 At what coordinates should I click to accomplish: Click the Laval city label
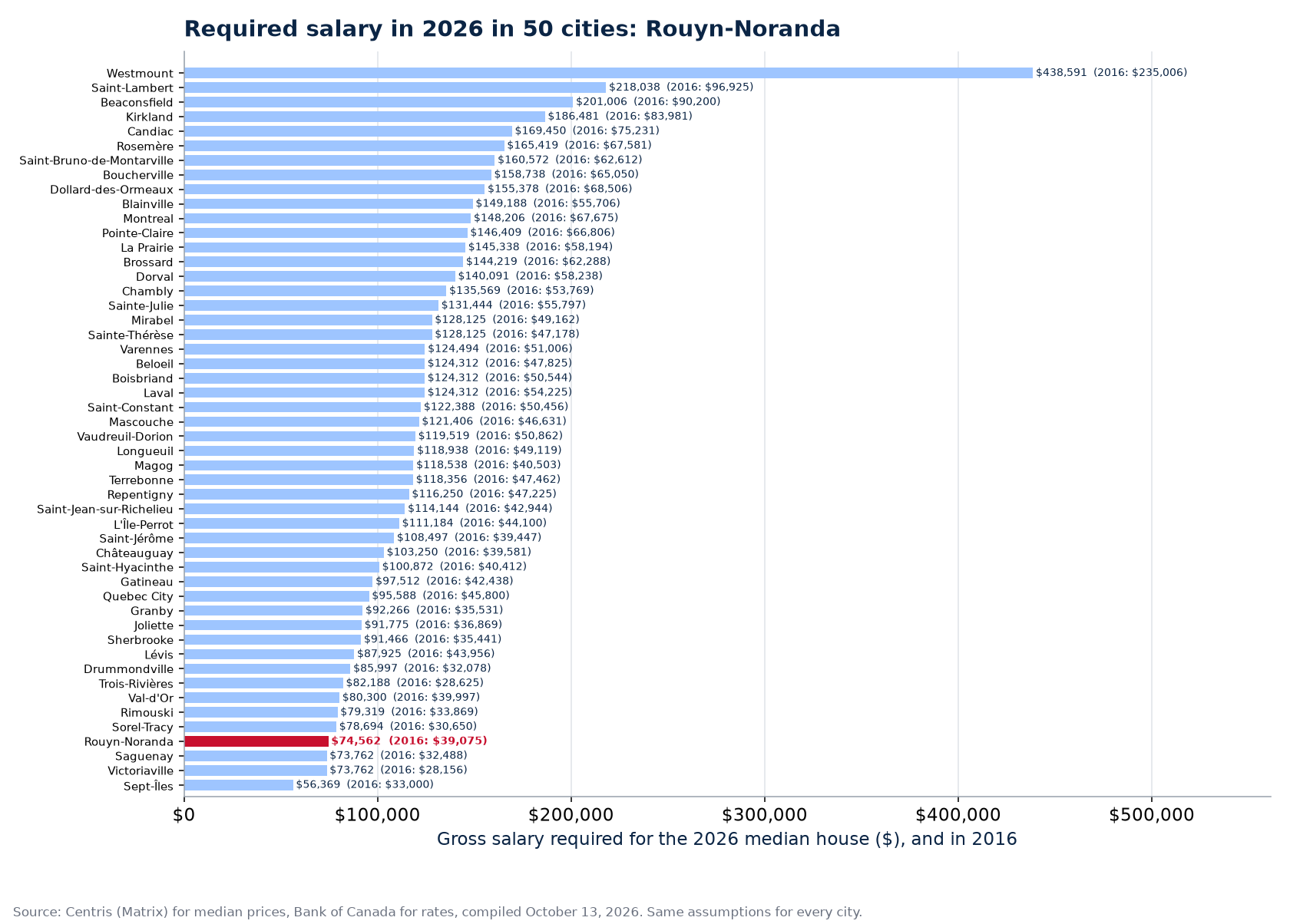click(159, 394)
